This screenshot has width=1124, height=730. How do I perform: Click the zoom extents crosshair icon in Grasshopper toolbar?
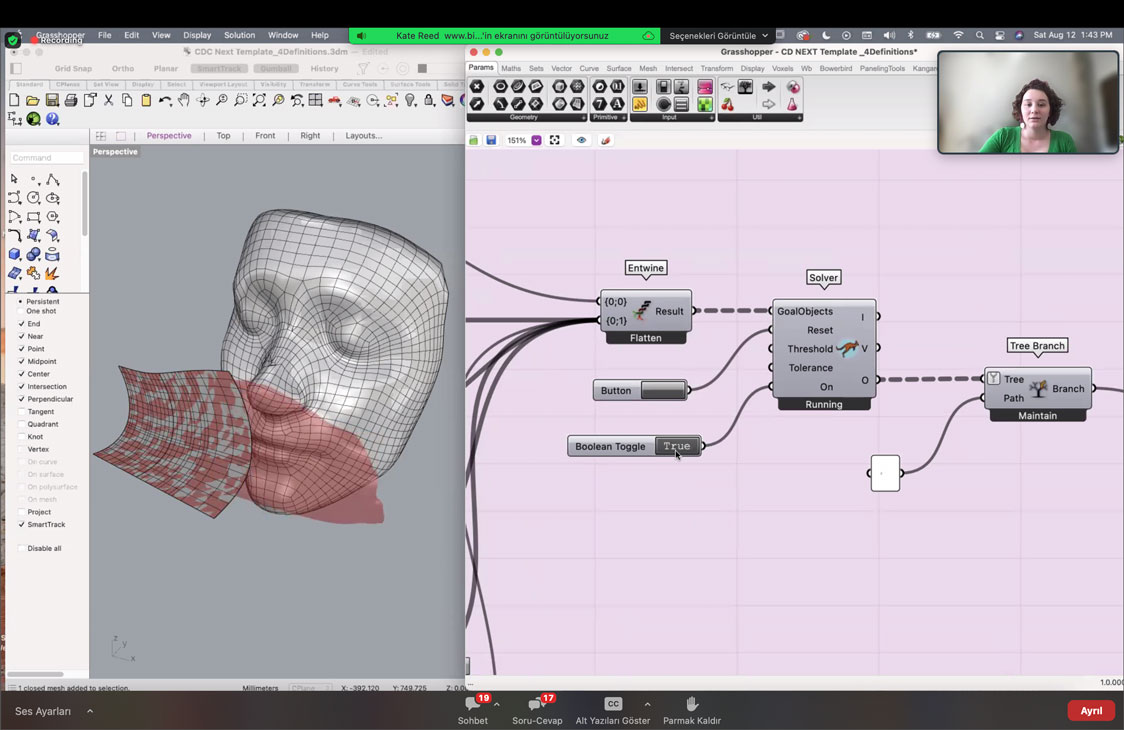point(556,140)
